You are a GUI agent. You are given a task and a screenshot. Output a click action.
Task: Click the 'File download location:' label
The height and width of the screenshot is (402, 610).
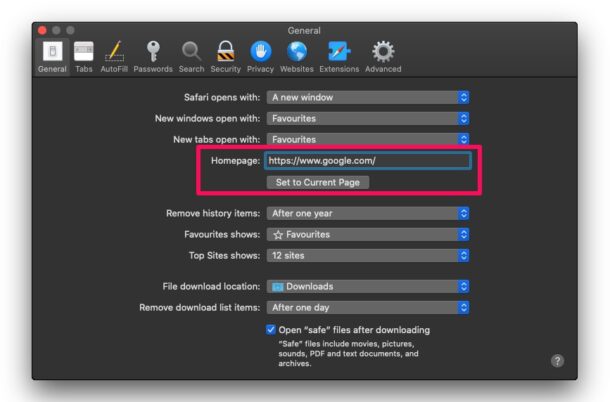click(211, 286)
